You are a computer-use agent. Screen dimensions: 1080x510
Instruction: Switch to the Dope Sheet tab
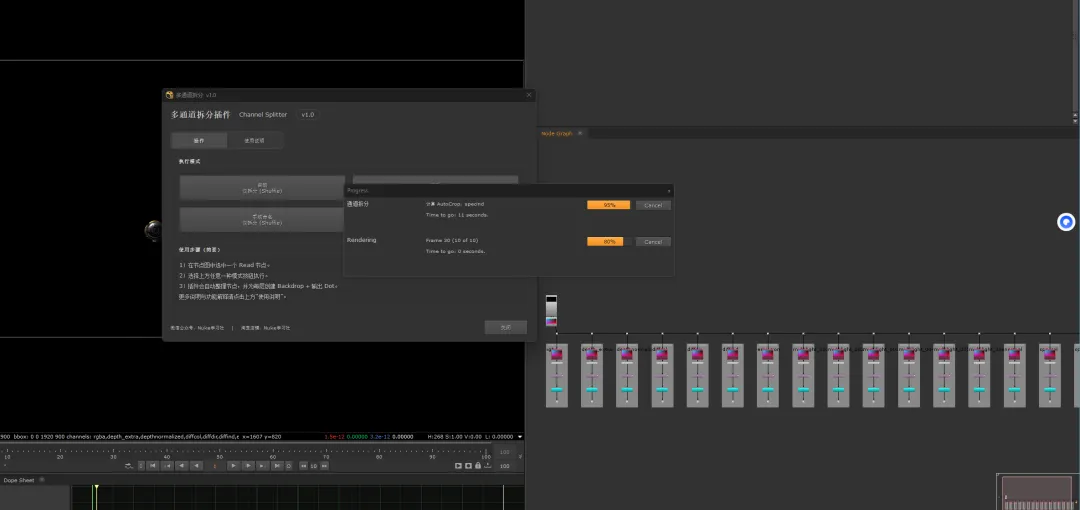pyautogui.click(x=19, y=480)
